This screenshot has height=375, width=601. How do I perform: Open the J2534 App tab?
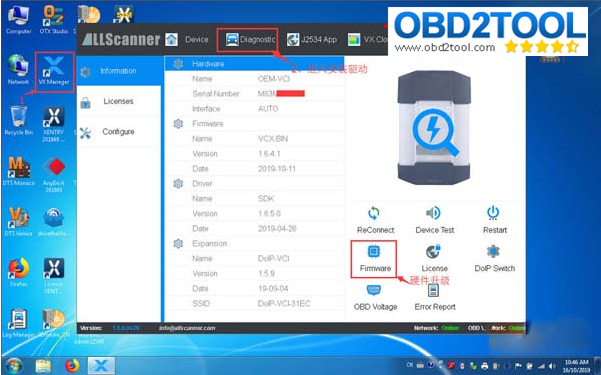(x=312, y=39)
